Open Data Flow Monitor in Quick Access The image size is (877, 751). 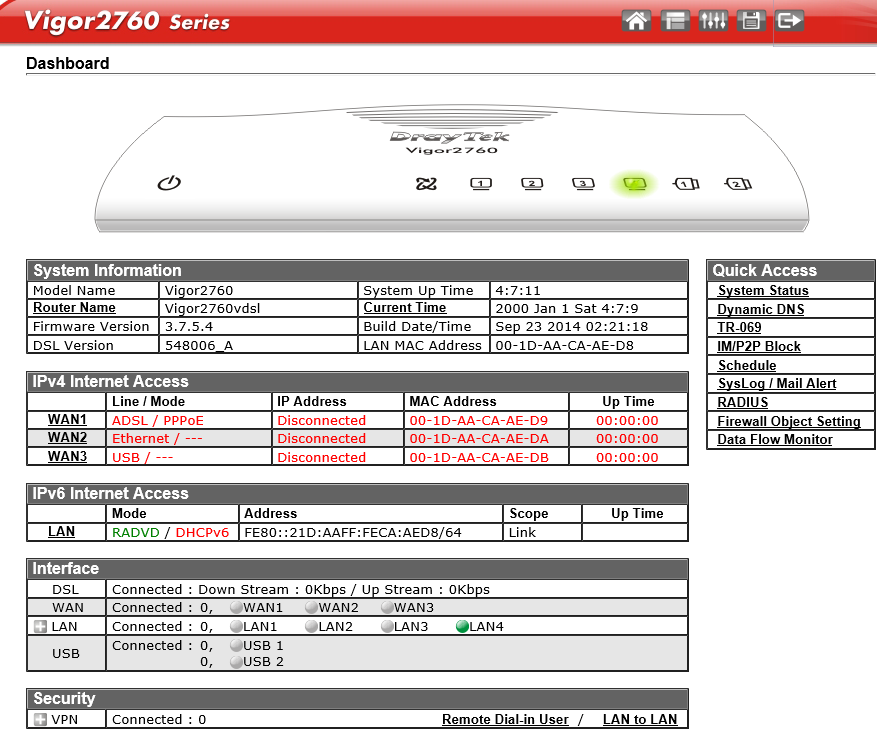[x=774, y=440]
